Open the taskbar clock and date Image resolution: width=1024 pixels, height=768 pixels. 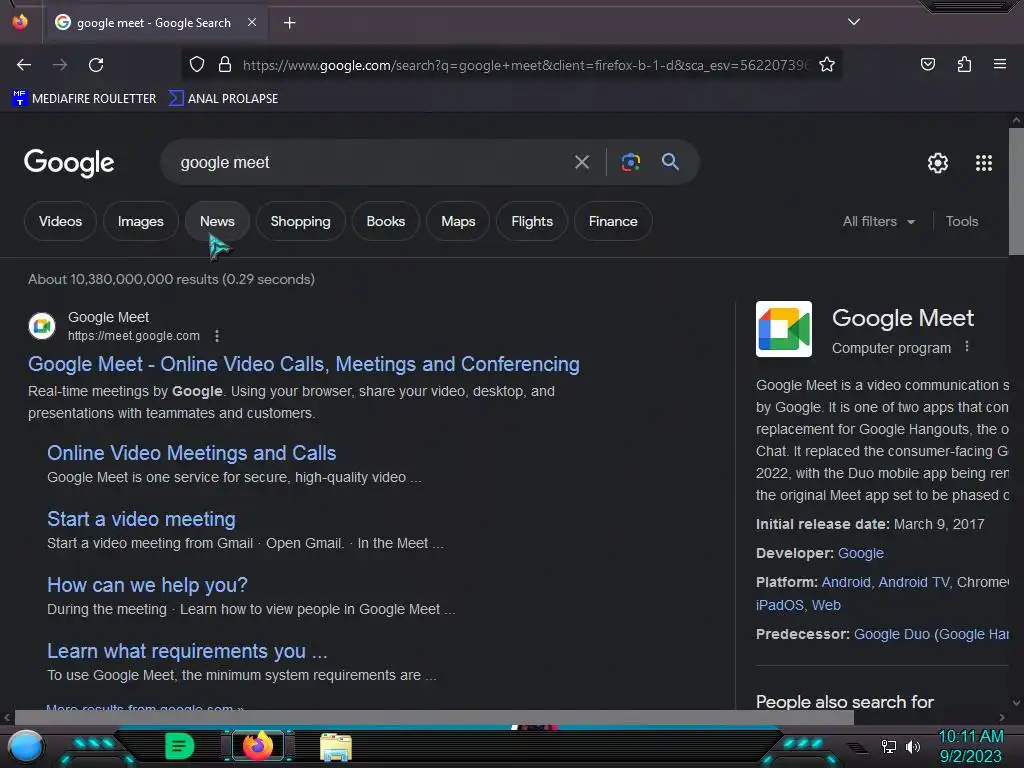[970, 746]
